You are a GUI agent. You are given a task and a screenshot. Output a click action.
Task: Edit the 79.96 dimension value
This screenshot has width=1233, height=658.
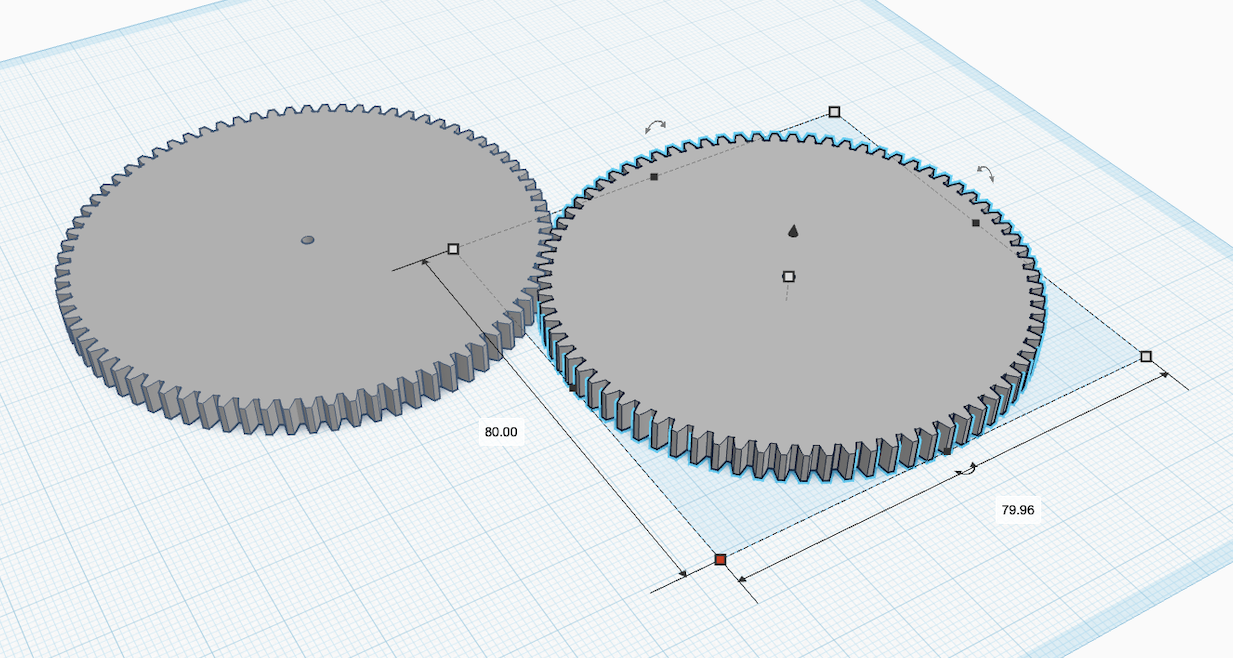[x=1017, y=510]
